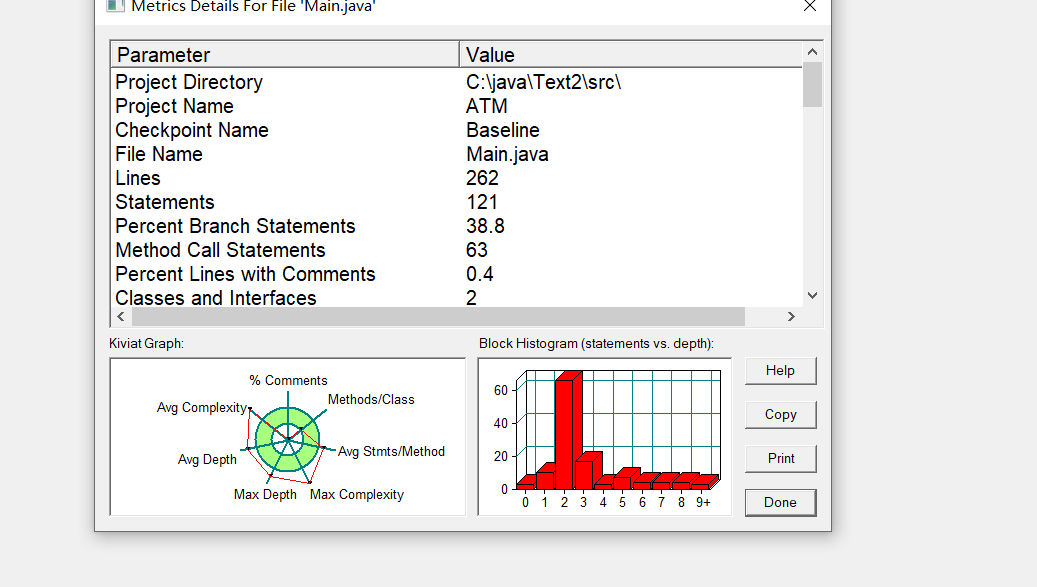Copy the metrics with Copy button

780,414
